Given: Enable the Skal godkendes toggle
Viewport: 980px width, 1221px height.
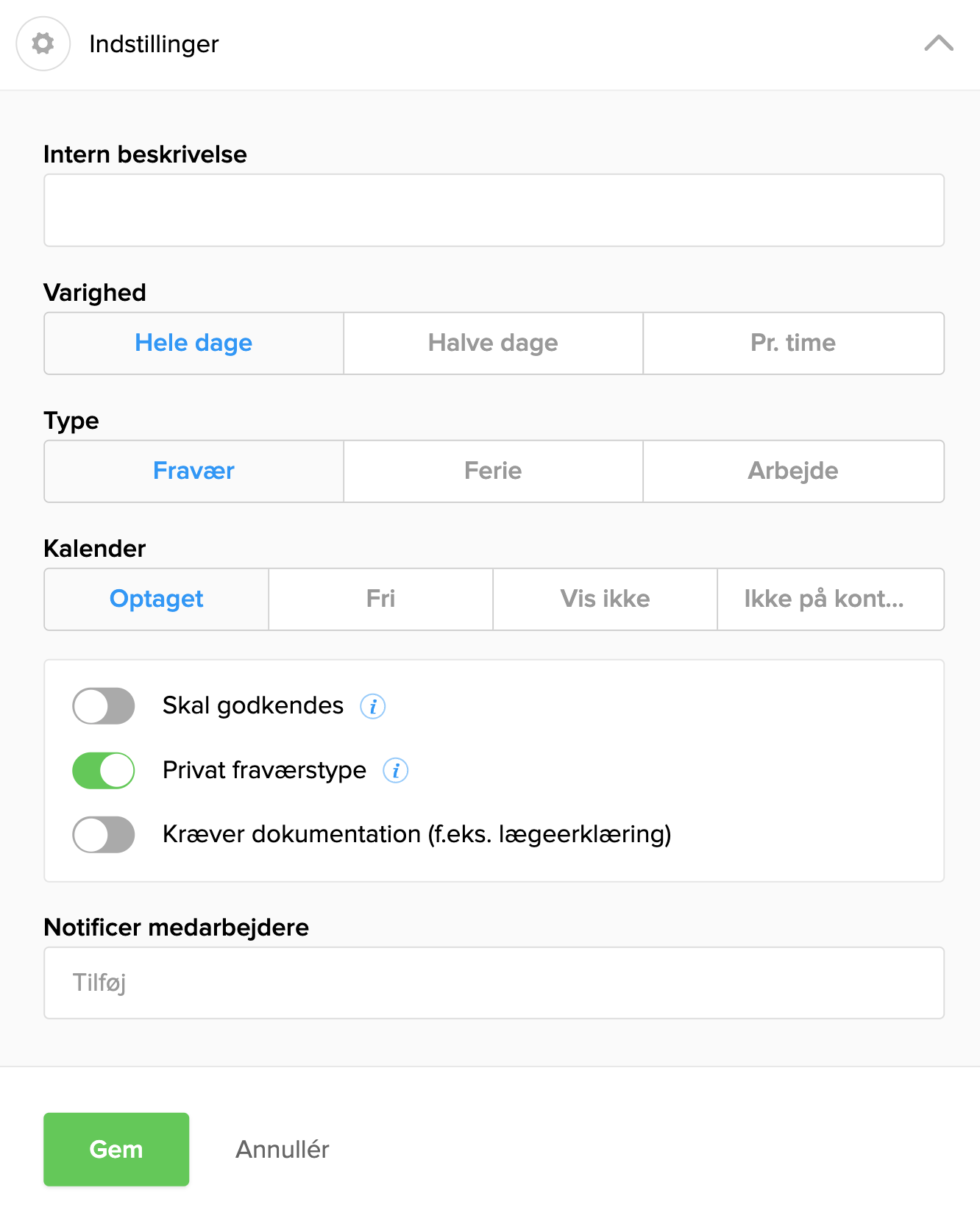Looking at the screenshot, I should tap(104, 706).
